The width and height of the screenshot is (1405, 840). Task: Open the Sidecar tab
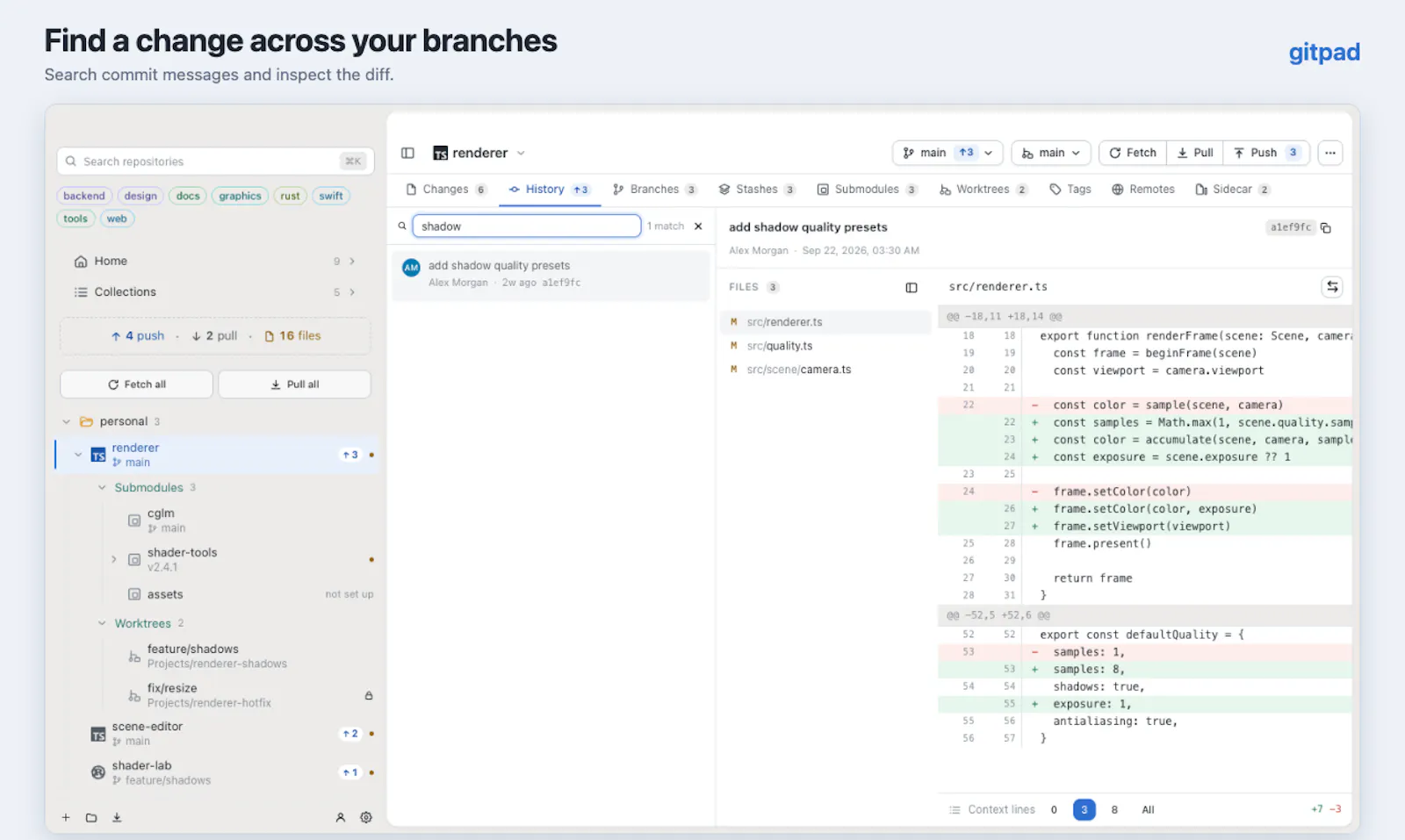[x=1232, y=190]
